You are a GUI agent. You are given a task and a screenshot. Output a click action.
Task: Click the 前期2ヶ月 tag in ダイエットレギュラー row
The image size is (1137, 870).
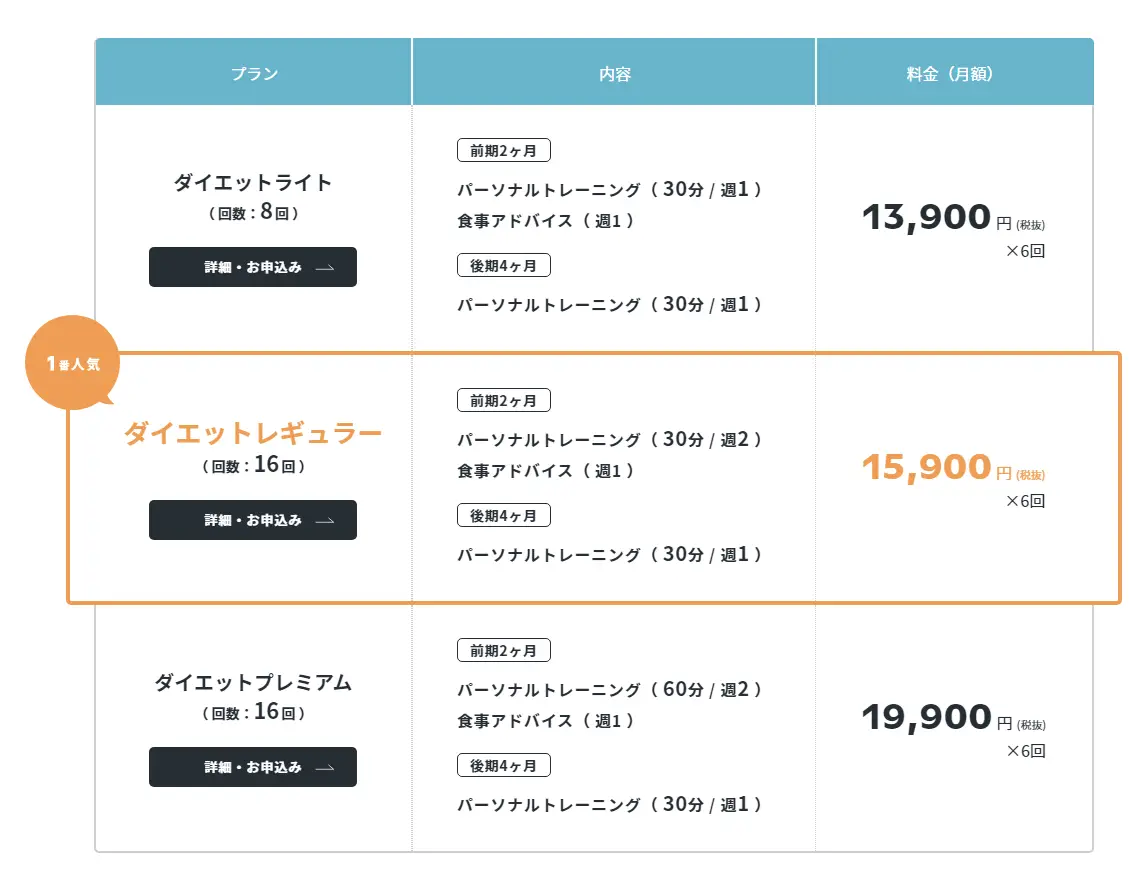point(504,400)
